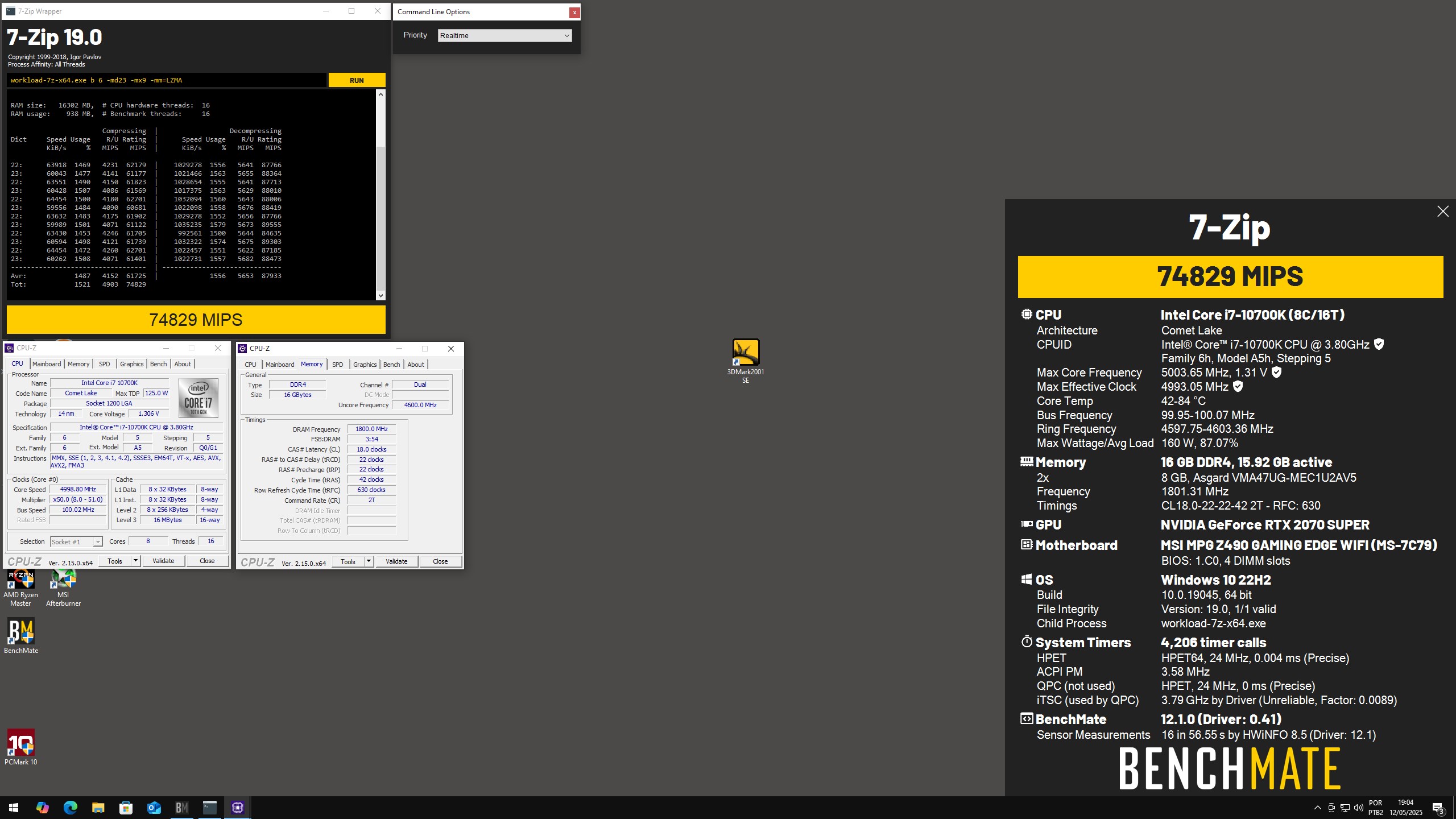Click Close in the CPU-Z Memory window
1456x819 pixels.
(x=440, y=561)
